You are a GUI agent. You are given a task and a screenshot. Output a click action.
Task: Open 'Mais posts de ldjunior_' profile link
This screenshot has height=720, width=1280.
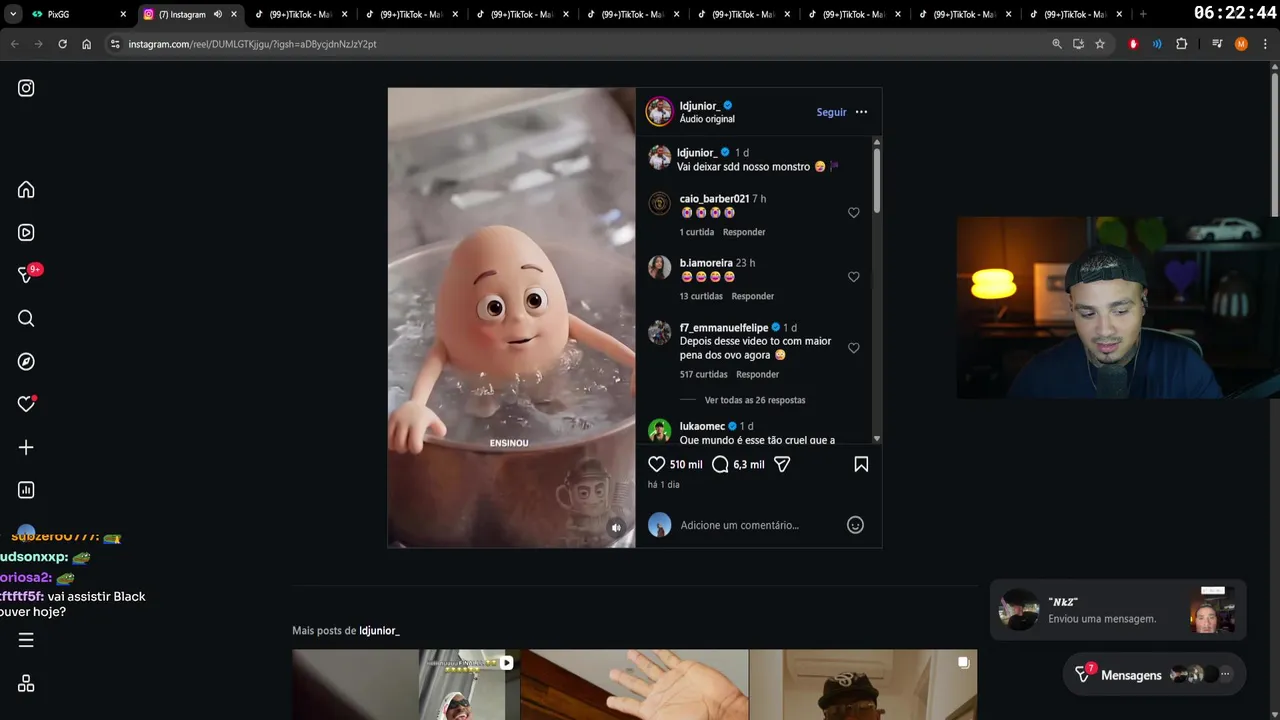(x=379, y=631)
